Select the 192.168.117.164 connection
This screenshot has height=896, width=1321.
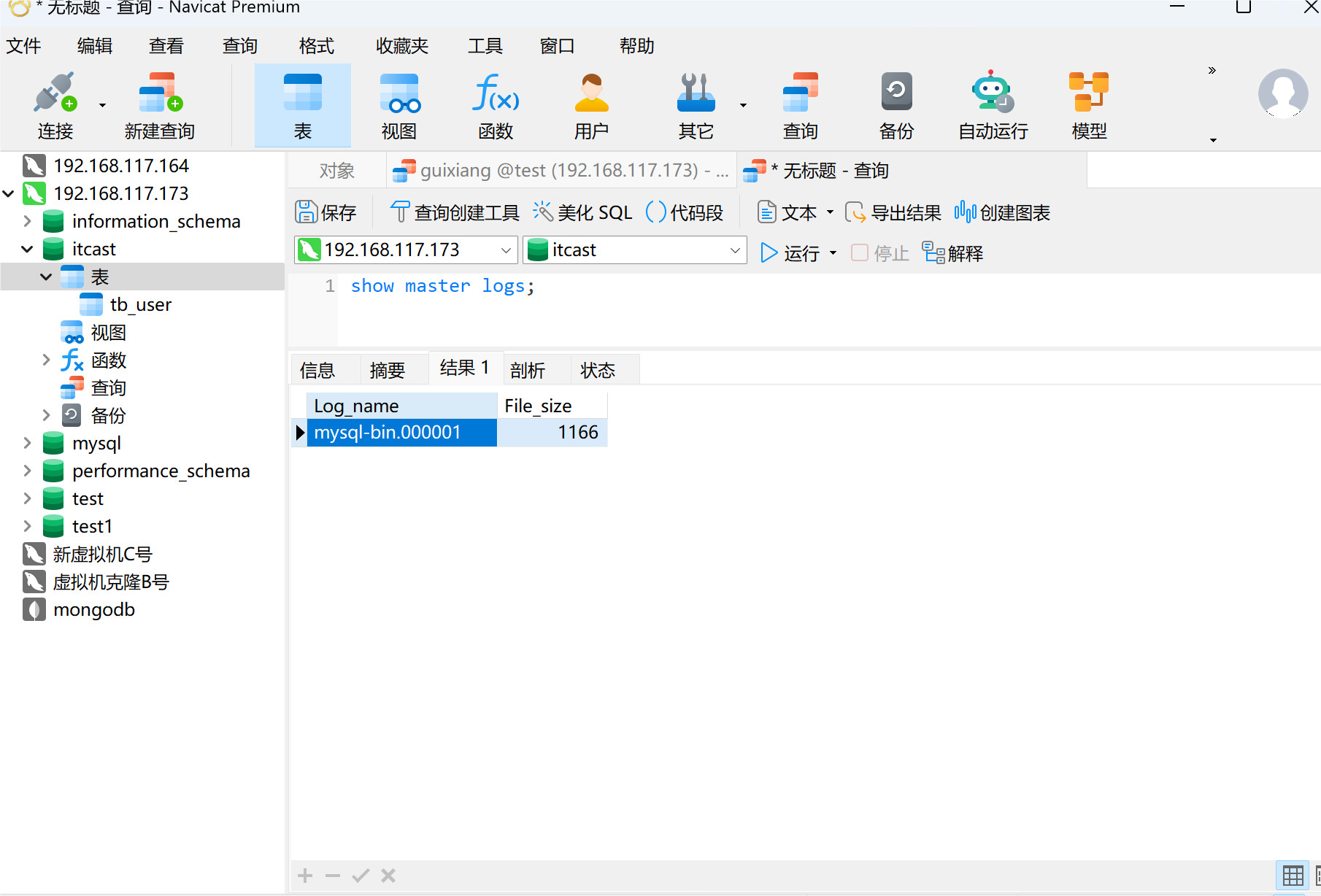click(121, 166)
